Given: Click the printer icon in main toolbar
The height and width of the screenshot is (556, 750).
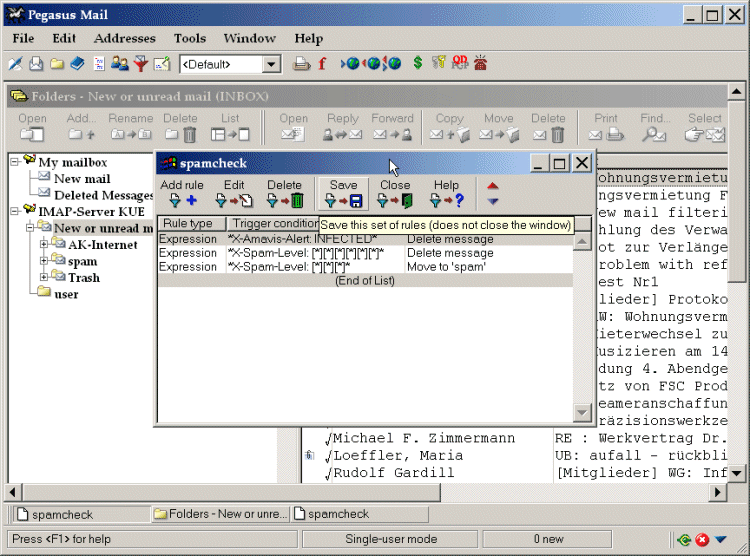Looking at the screenshot, I should tap(301, 64).
